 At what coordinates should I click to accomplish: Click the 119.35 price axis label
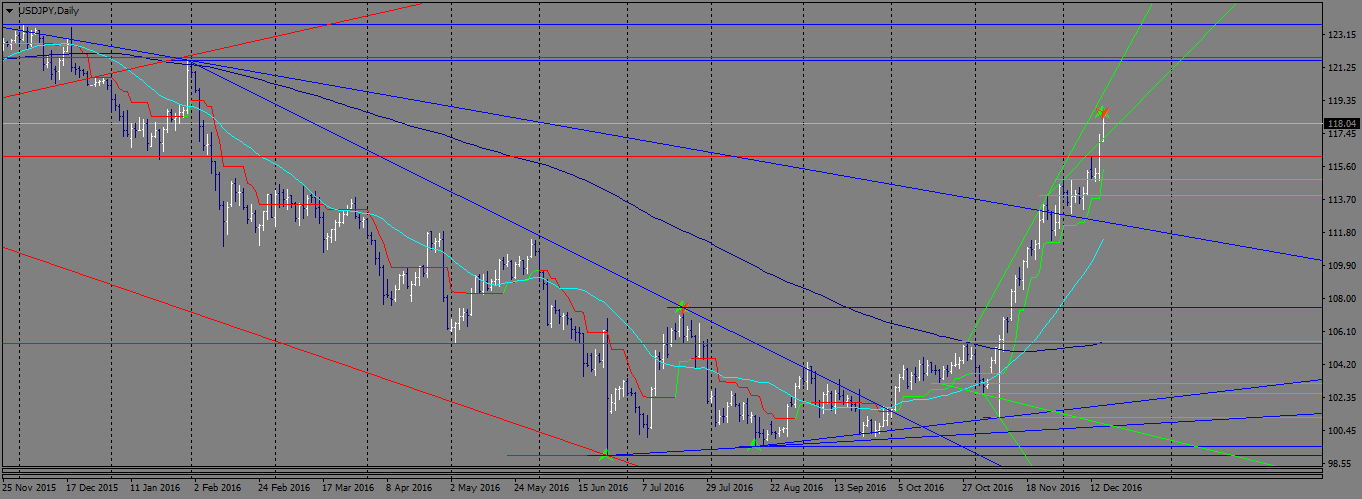(1341, 101)
